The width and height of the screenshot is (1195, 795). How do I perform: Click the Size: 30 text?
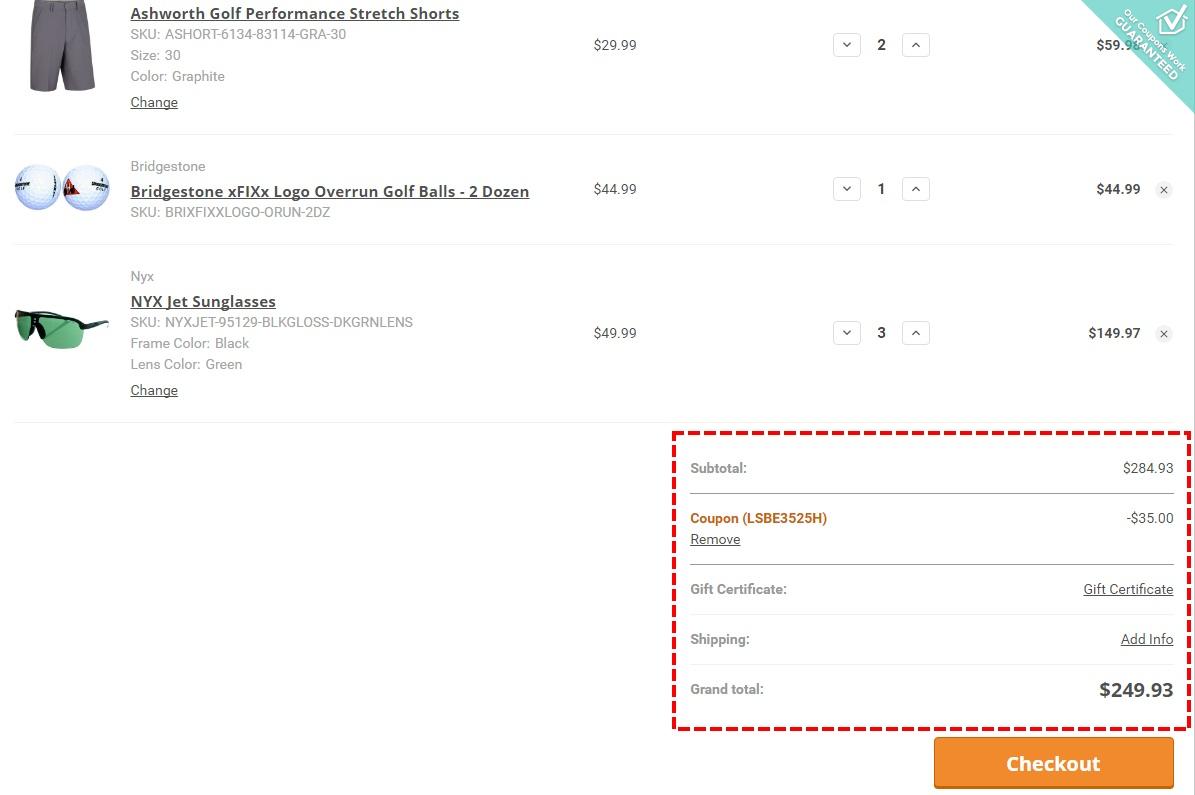(155, 55)
